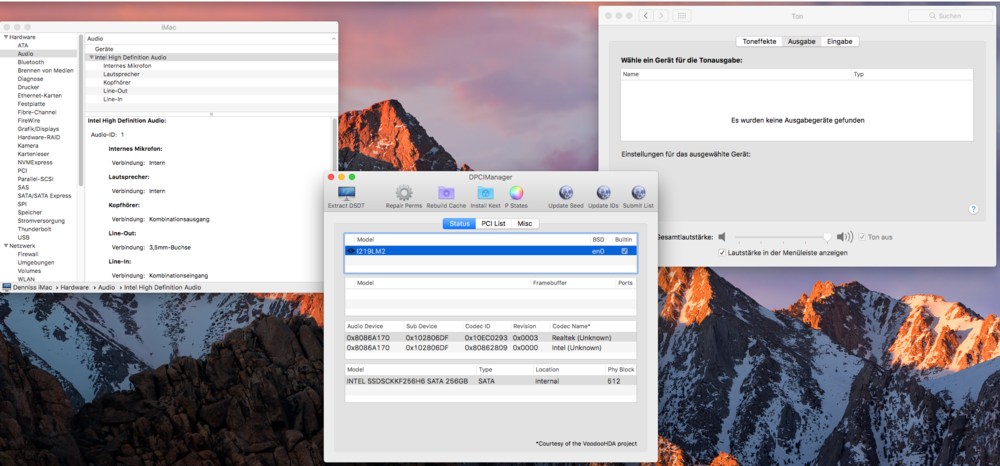This screenshot has width=1000, height=466.
Task: Click Submit List globe icon
Action: (x=638, y=193)
